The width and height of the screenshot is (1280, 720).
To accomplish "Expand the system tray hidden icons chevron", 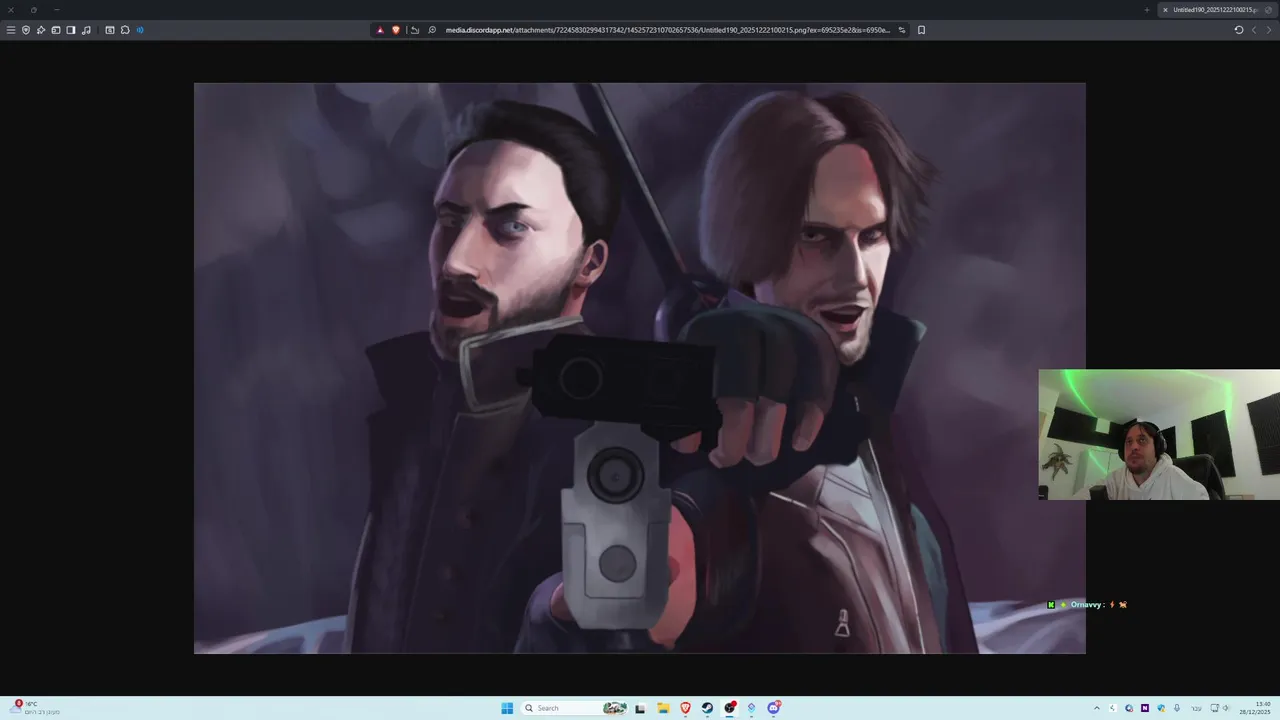I will 1097,708.
